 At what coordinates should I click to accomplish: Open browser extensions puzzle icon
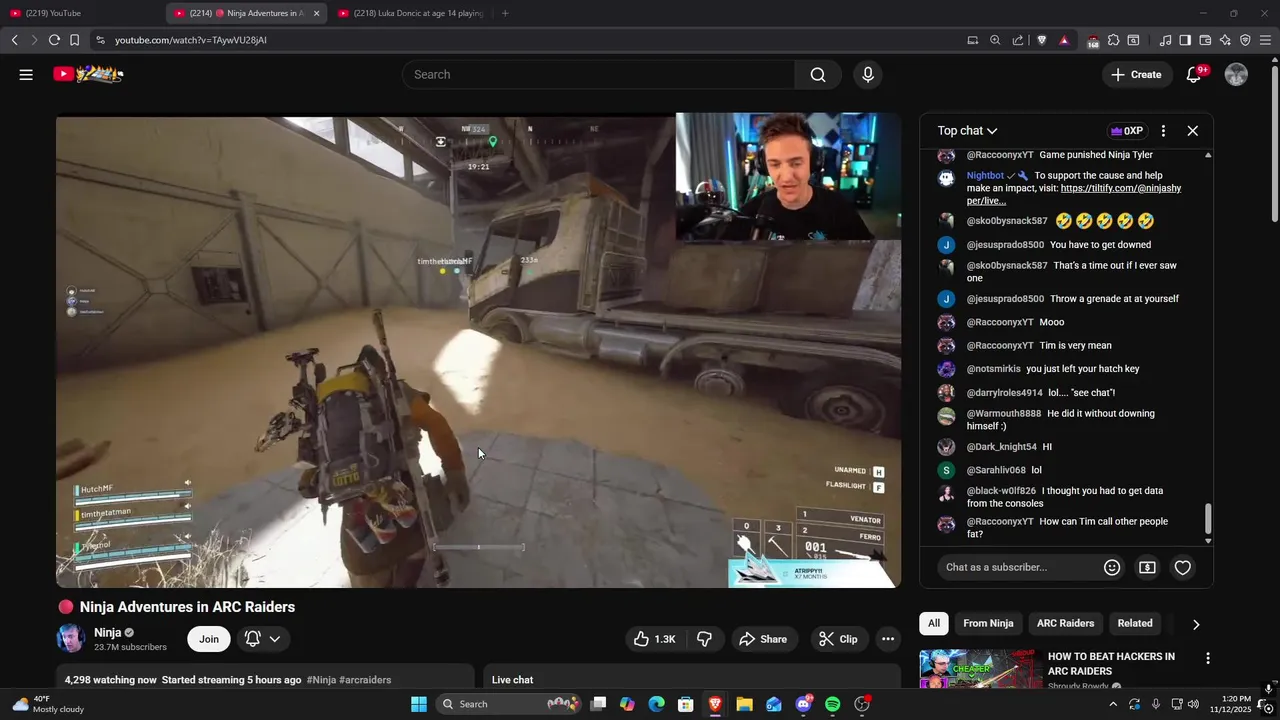pos(1113,40)
